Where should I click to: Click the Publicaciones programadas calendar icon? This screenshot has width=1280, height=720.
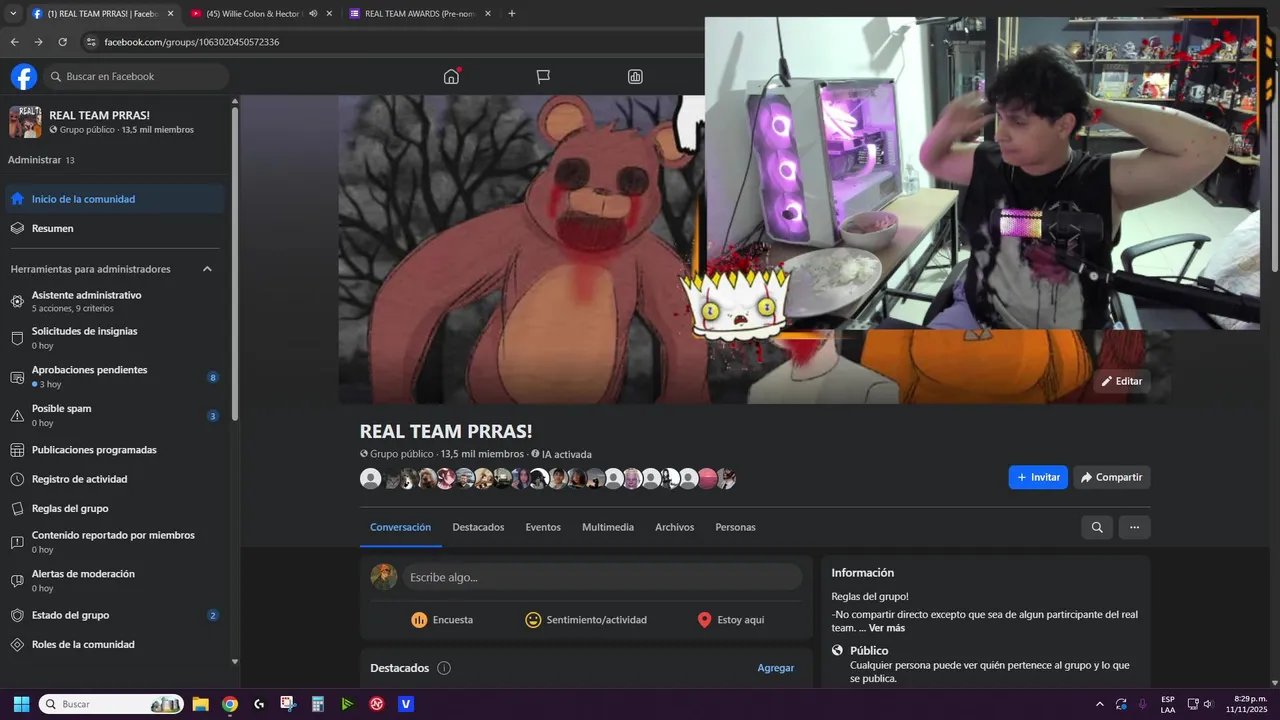tap(17, 450)
